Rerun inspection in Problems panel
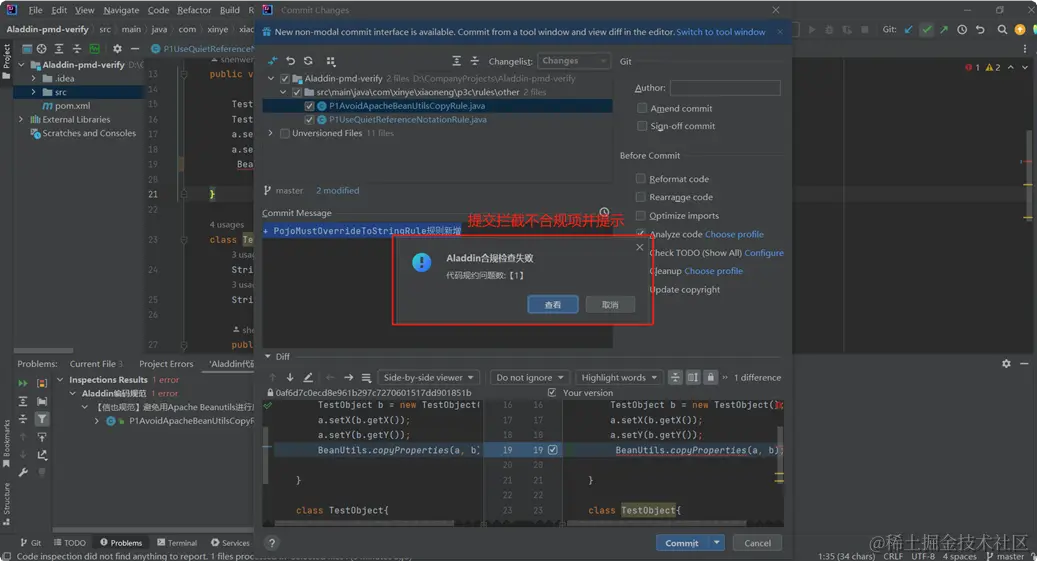Viewport: 1037px width, 561px height. 22,383
